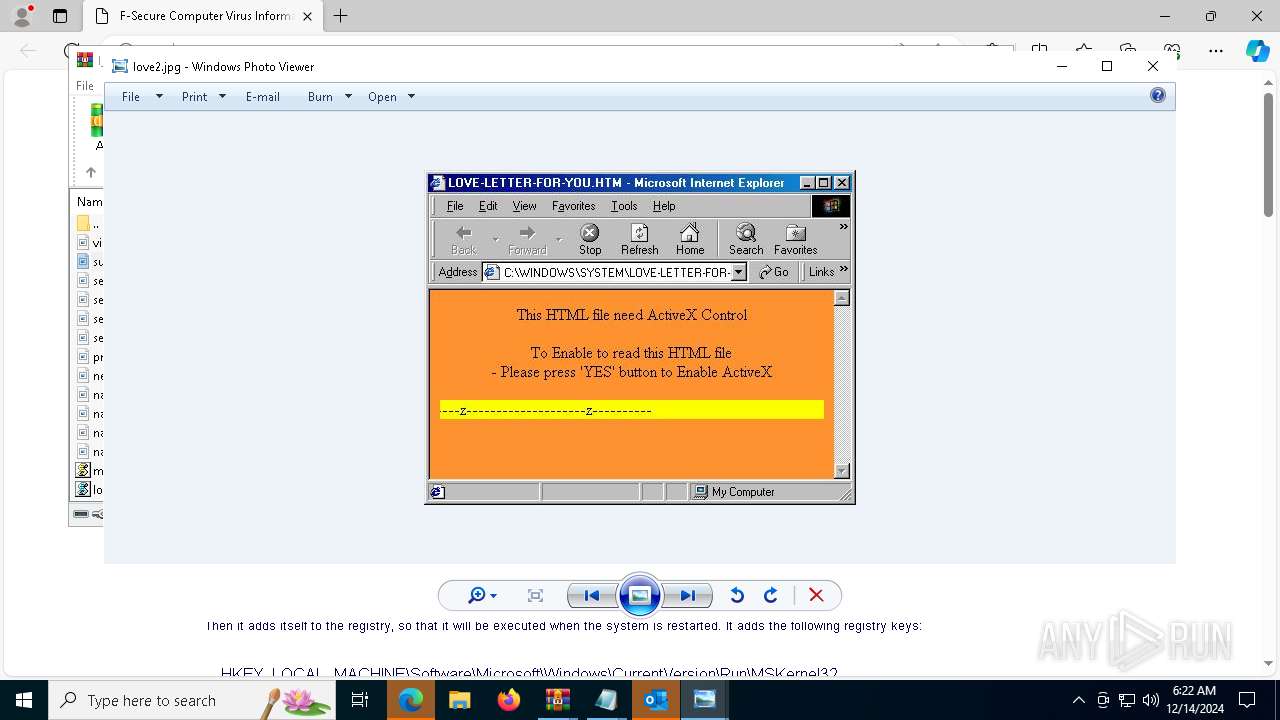Open the zoom magnifier control
Screen dimensions: 1280x720
(x=482, y=596)
